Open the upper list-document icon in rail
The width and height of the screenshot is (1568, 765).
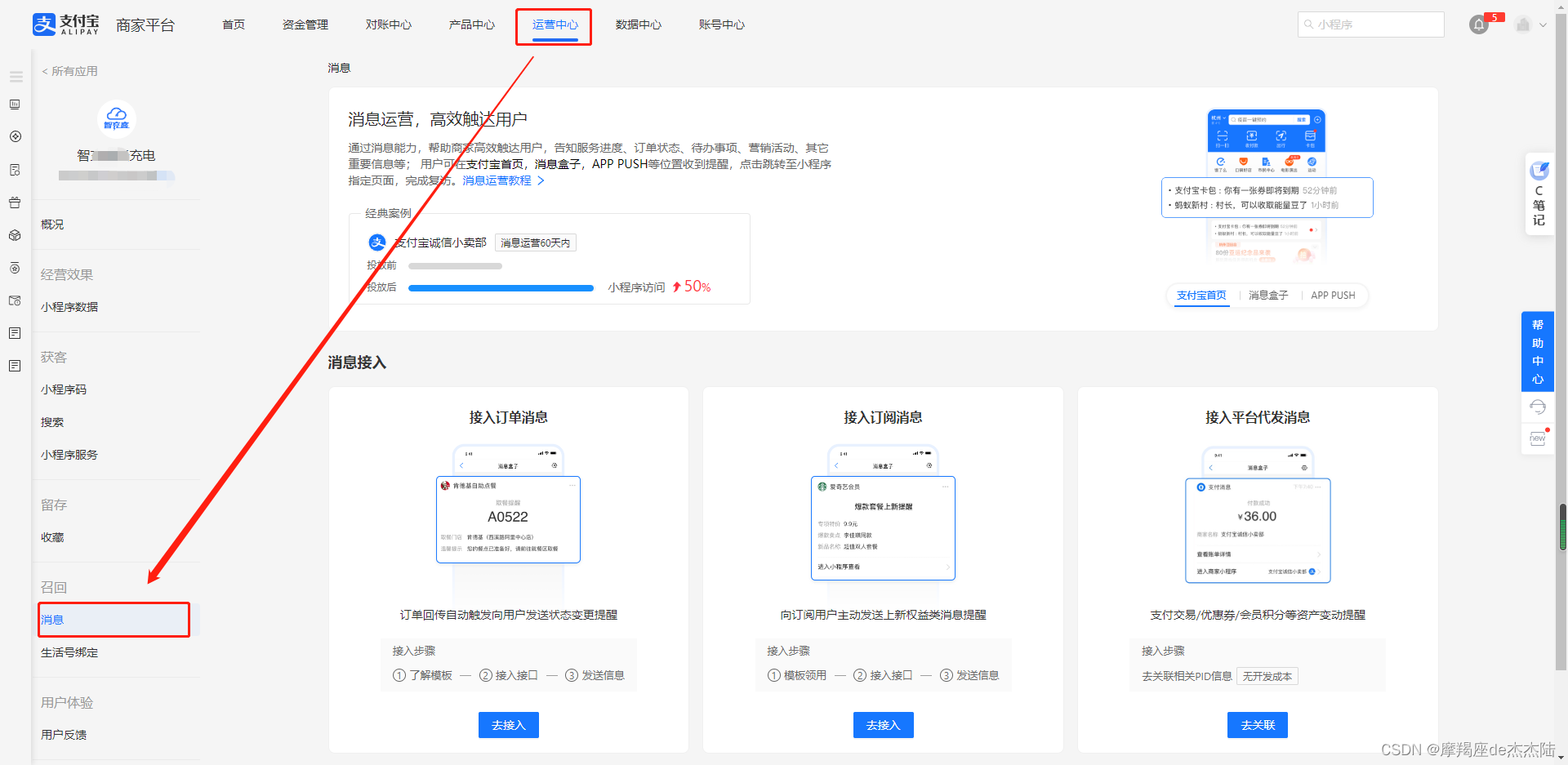pos(15,333)
